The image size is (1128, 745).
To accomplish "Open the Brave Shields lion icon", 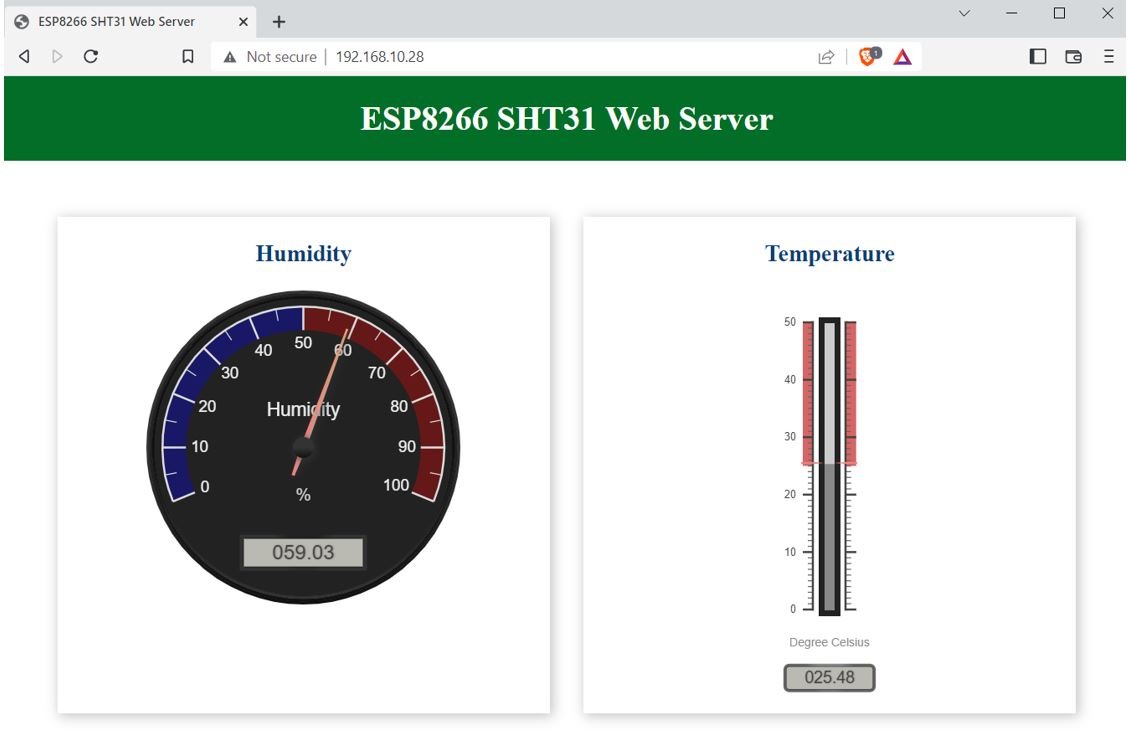I will (869, 56).
